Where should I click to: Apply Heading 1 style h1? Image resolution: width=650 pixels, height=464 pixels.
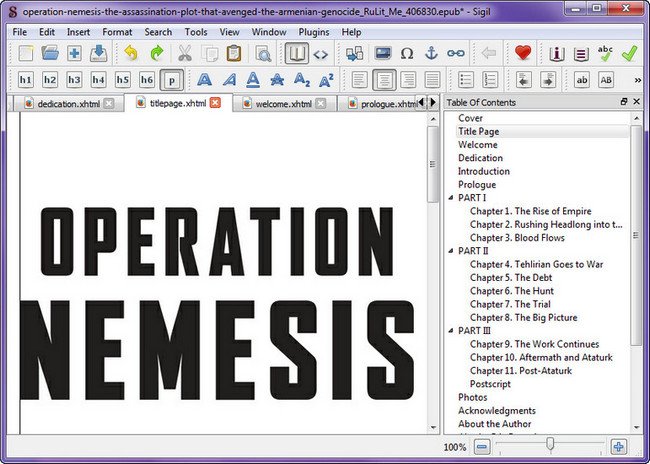pyautogui.click(x=26, y=80)
